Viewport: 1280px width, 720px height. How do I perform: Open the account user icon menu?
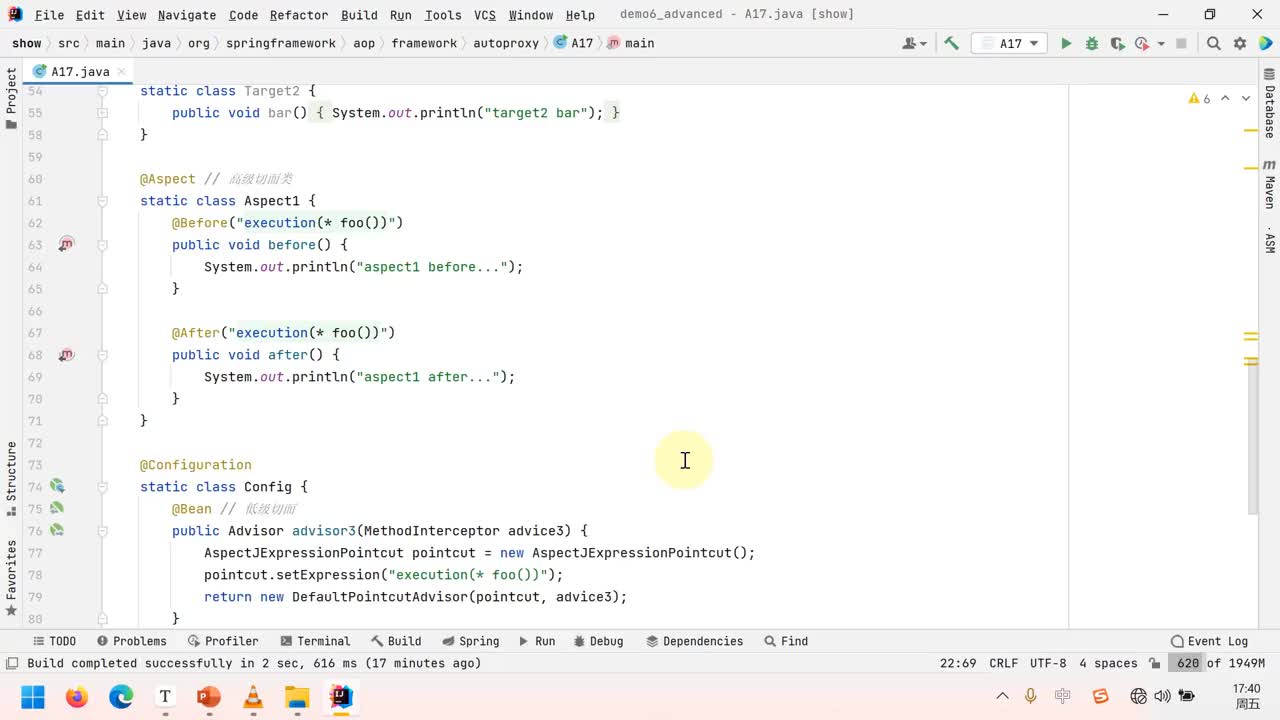(x=914, y=43)
